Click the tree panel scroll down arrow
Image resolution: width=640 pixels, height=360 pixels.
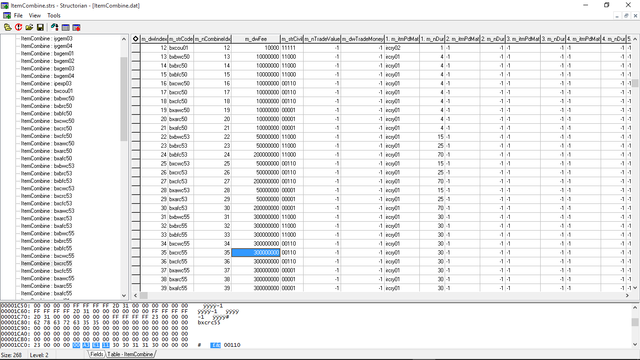[x=124, y=296]
